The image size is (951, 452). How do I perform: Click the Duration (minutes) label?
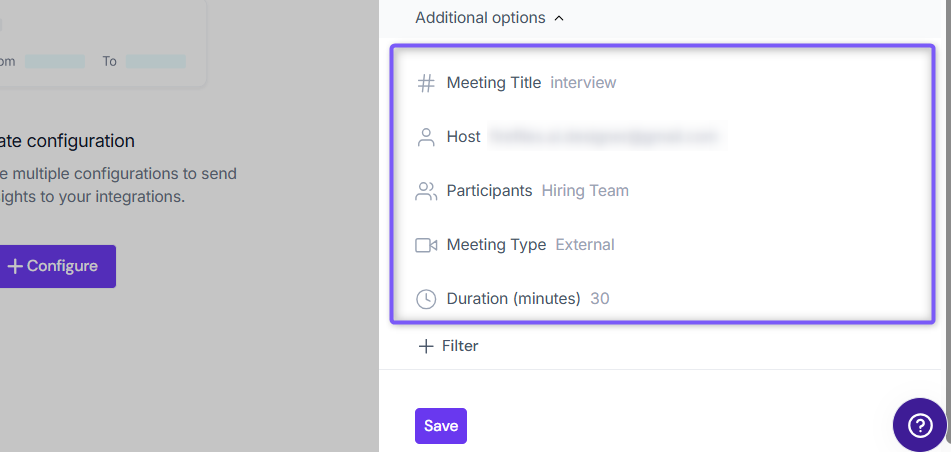(513, 299)
